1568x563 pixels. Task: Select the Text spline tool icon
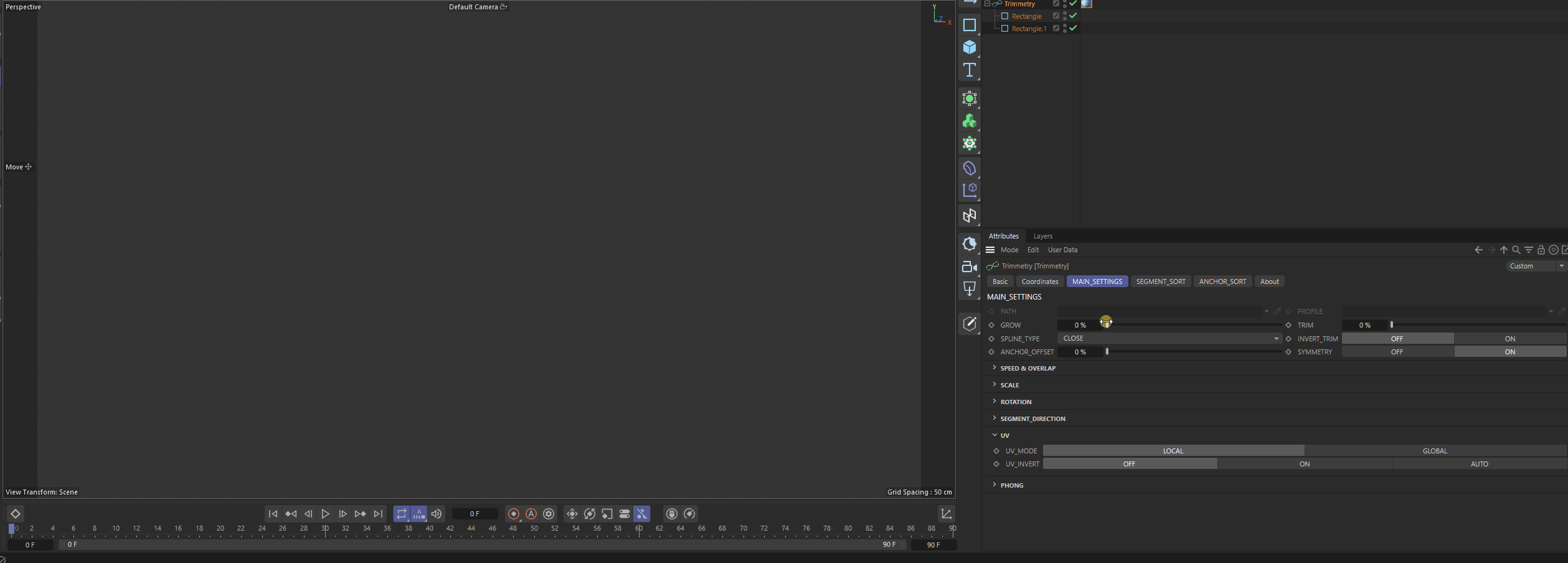click(x=969, y=70)
